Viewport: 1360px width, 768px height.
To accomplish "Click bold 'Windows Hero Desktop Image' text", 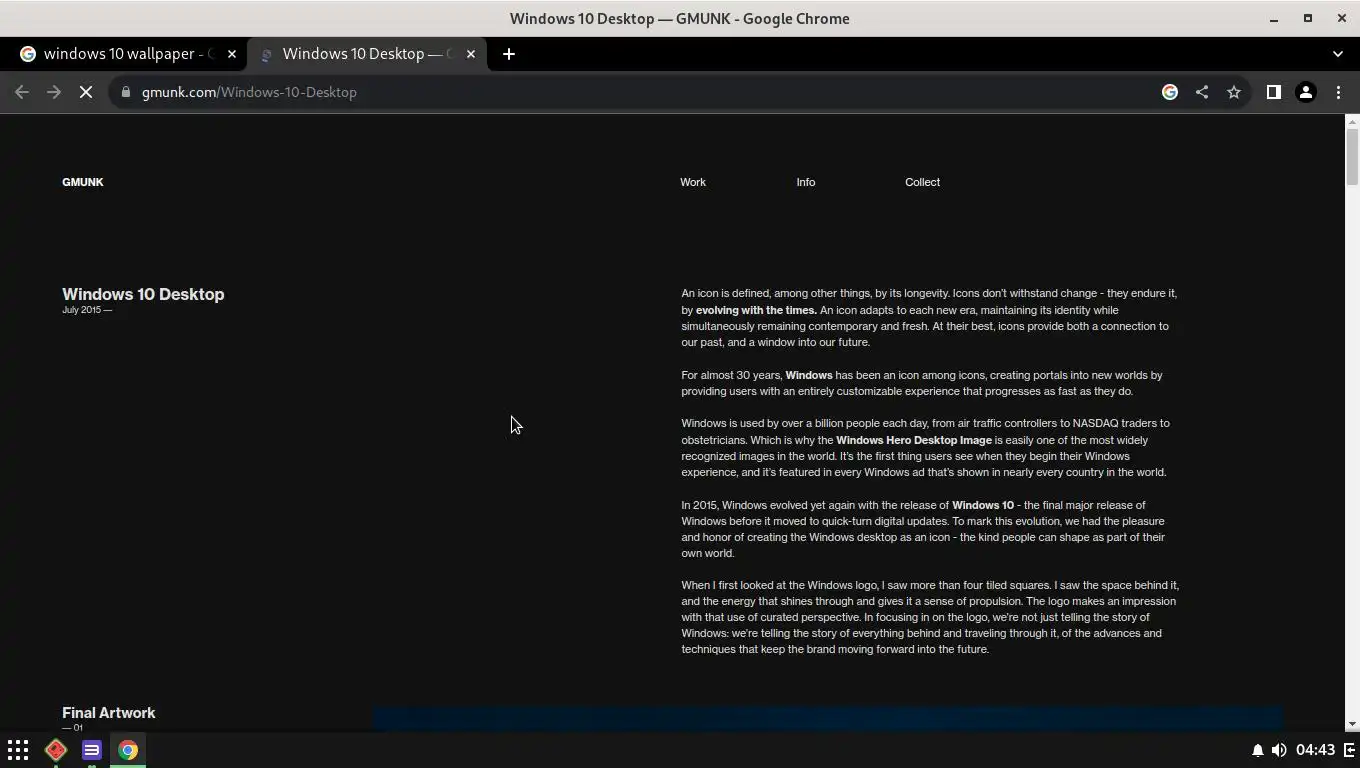I will click(x=914, y=440).
